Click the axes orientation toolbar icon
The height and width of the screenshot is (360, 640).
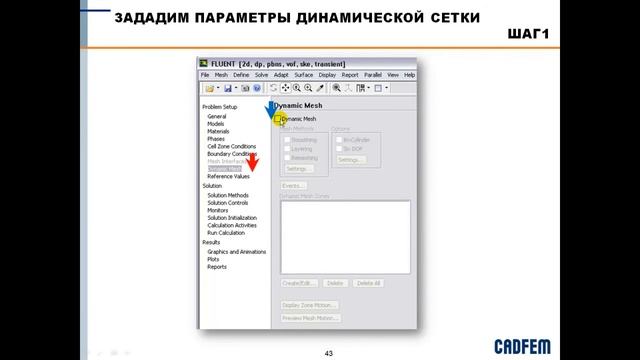(x=348, y=88)
